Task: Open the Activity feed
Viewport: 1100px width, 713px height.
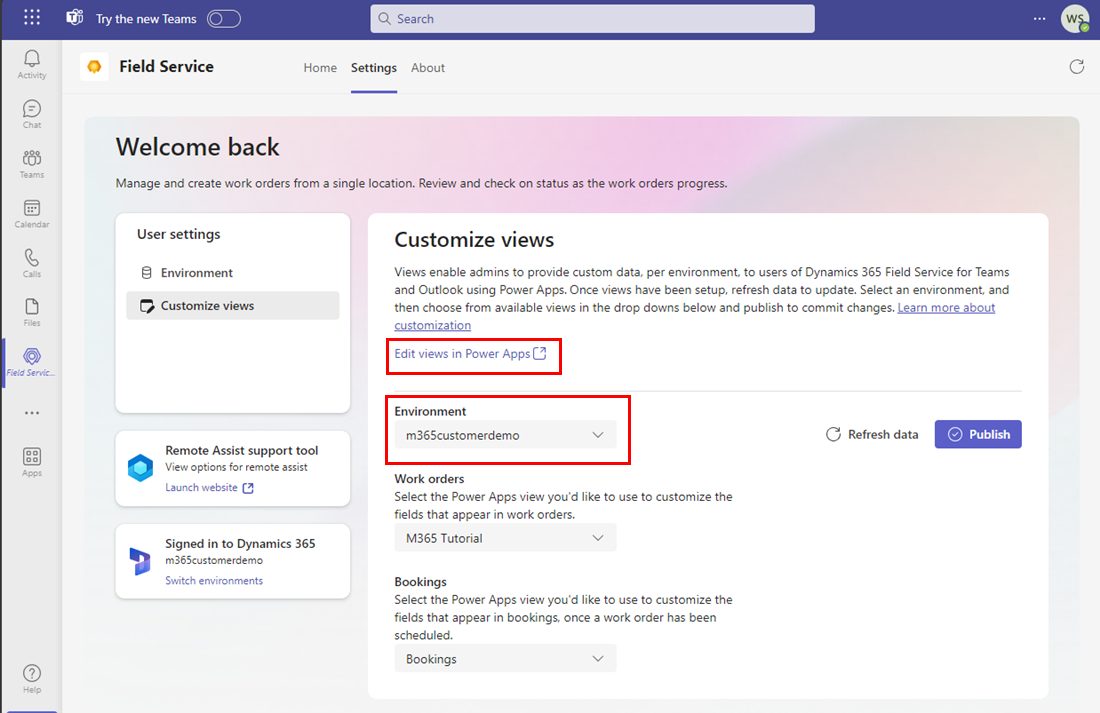Action: [x=32, y=64]
